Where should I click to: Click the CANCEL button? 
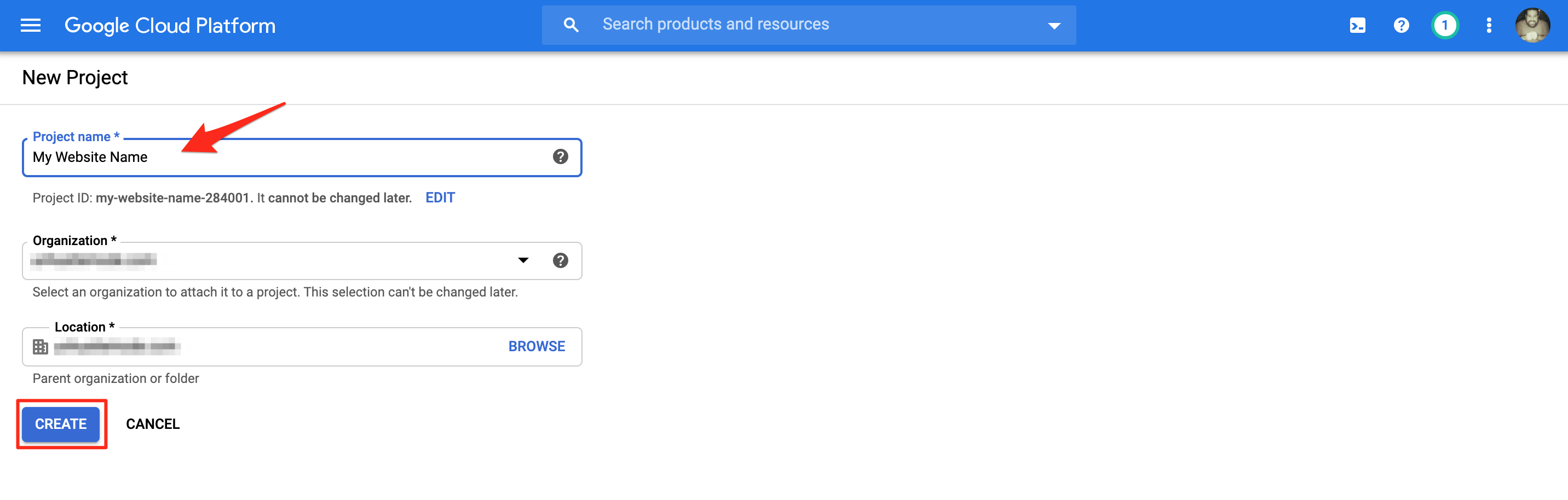[x=153, y=424]
